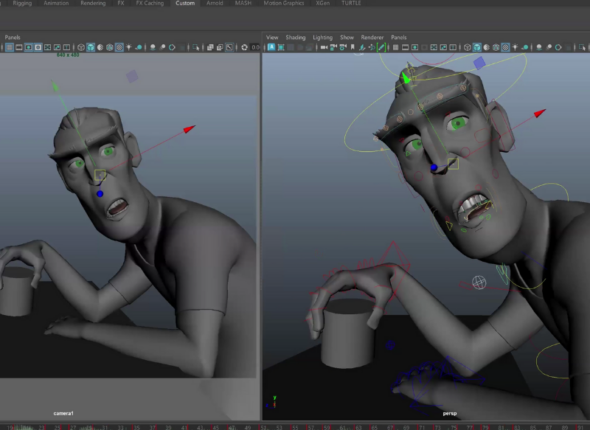Toggle textured display in camera1 panel
The image size is (590, 430).
[x=119, y=47]
